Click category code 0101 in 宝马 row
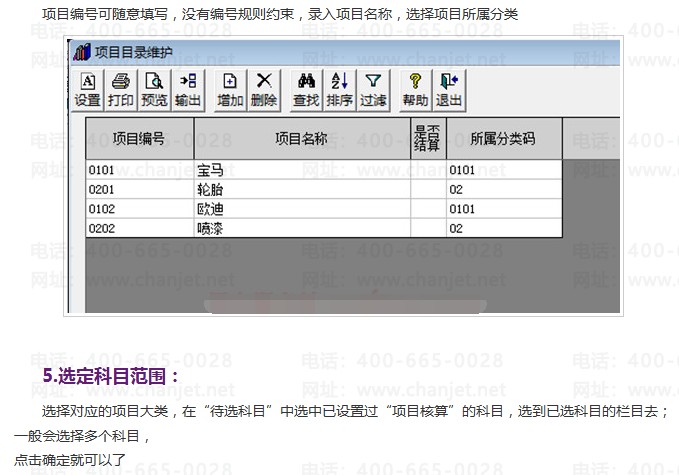 point(504,170)
